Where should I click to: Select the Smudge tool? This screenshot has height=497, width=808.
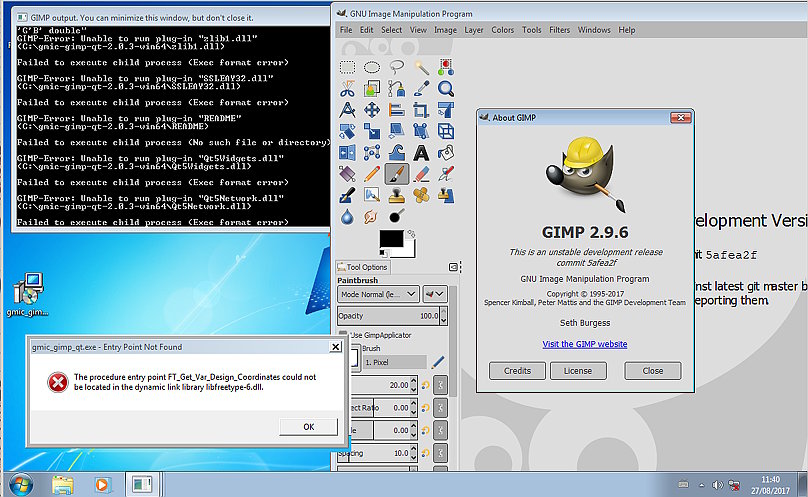372,217
